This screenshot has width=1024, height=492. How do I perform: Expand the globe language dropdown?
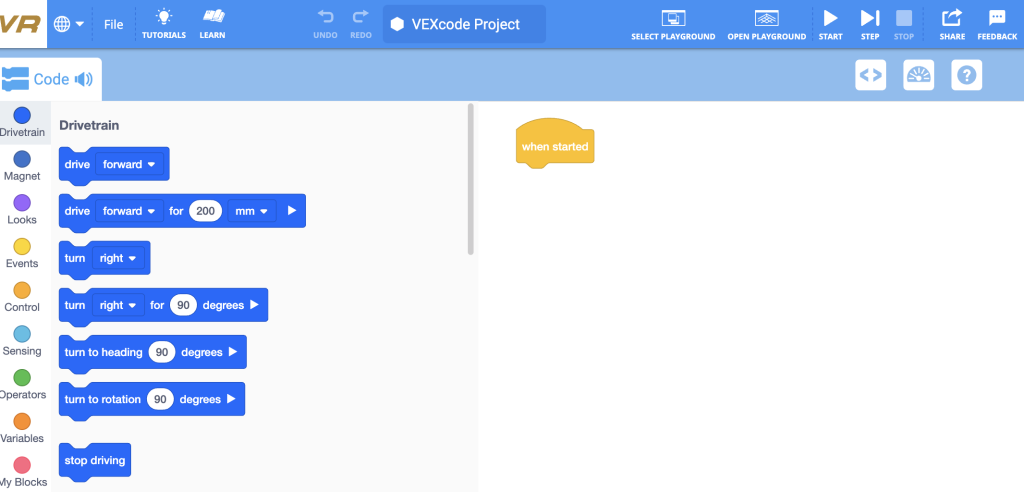pyautogui.click(x=69, y=25)
